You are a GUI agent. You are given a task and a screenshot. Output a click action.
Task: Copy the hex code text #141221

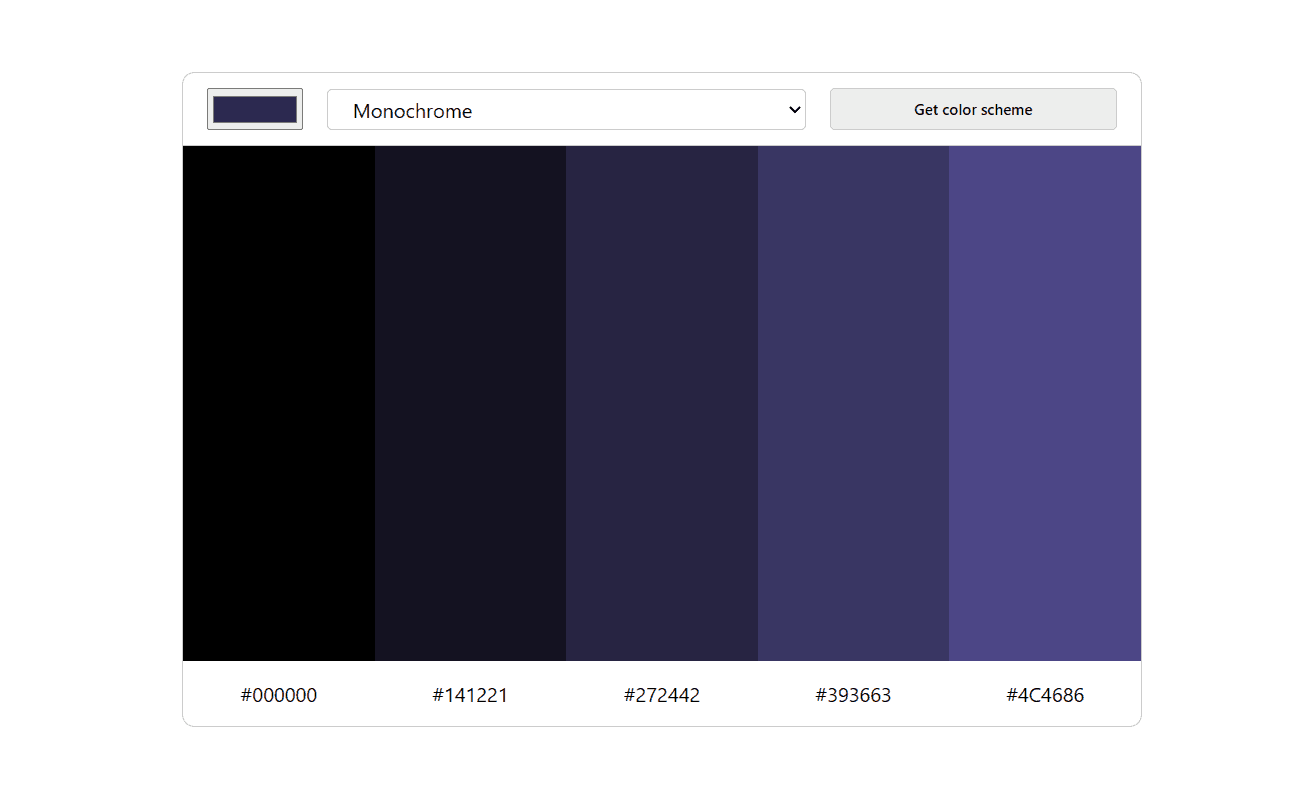[470, 695]
